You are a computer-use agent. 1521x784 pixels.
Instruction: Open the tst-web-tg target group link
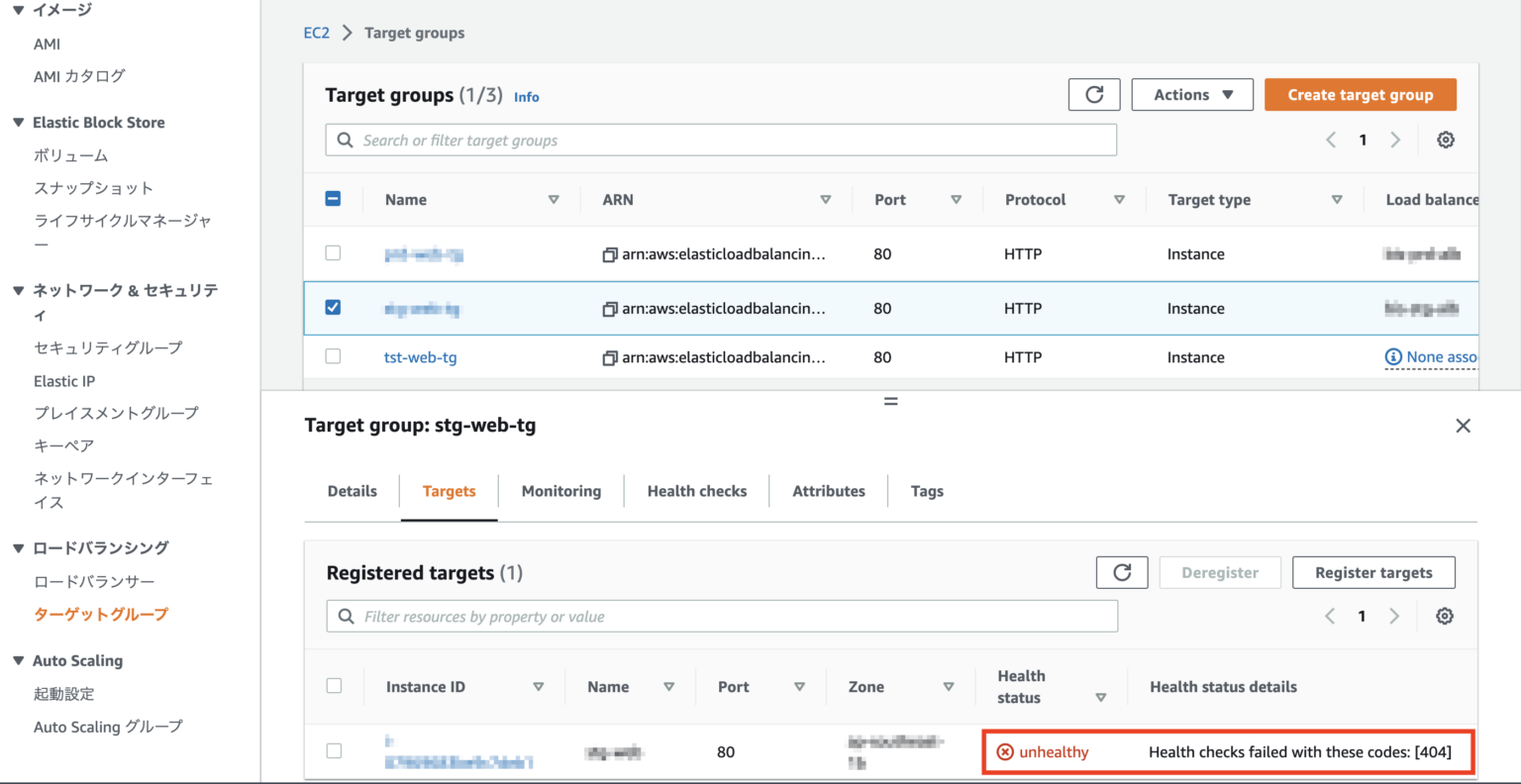pos(420,357)
